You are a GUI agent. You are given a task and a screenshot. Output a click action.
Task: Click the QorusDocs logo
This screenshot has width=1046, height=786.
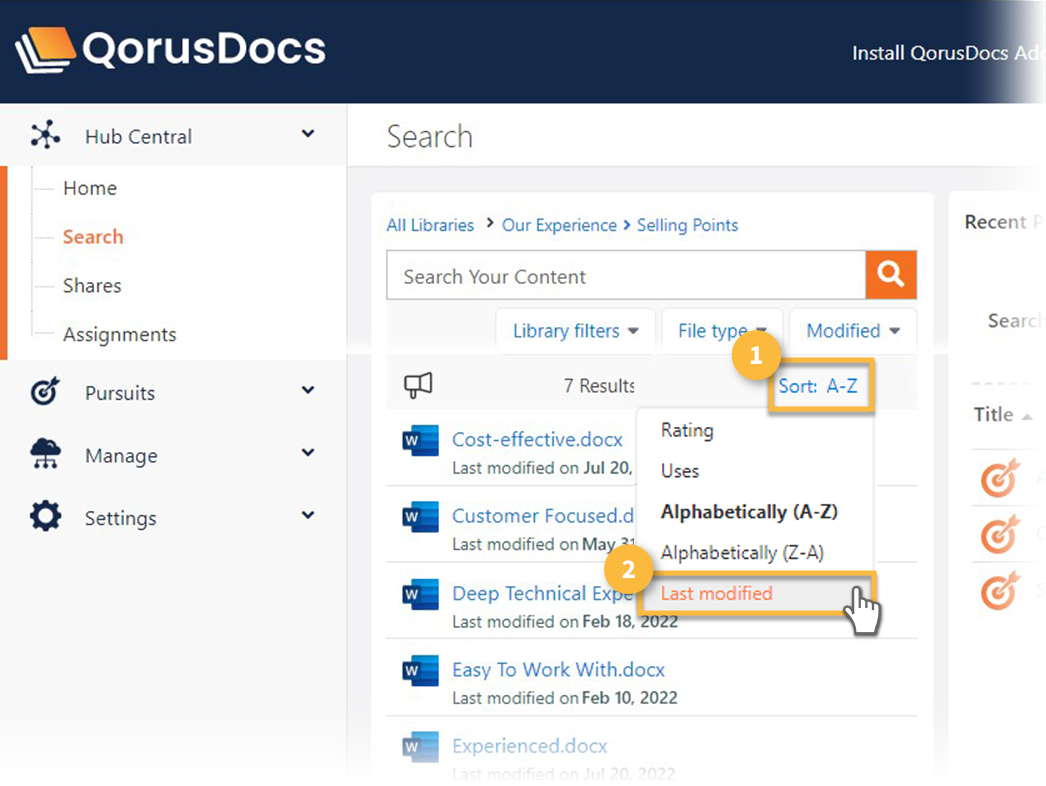coord(170,50)
